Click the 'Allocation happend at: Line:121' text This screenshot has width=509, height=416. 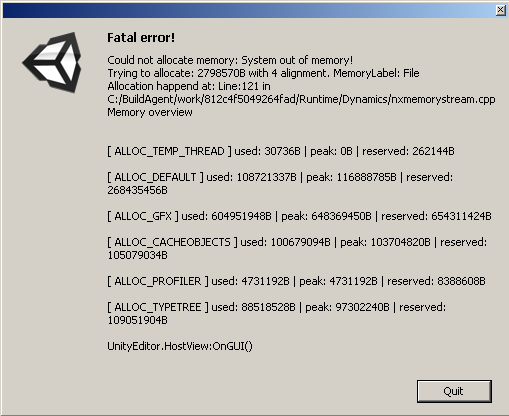click(189, 86)
